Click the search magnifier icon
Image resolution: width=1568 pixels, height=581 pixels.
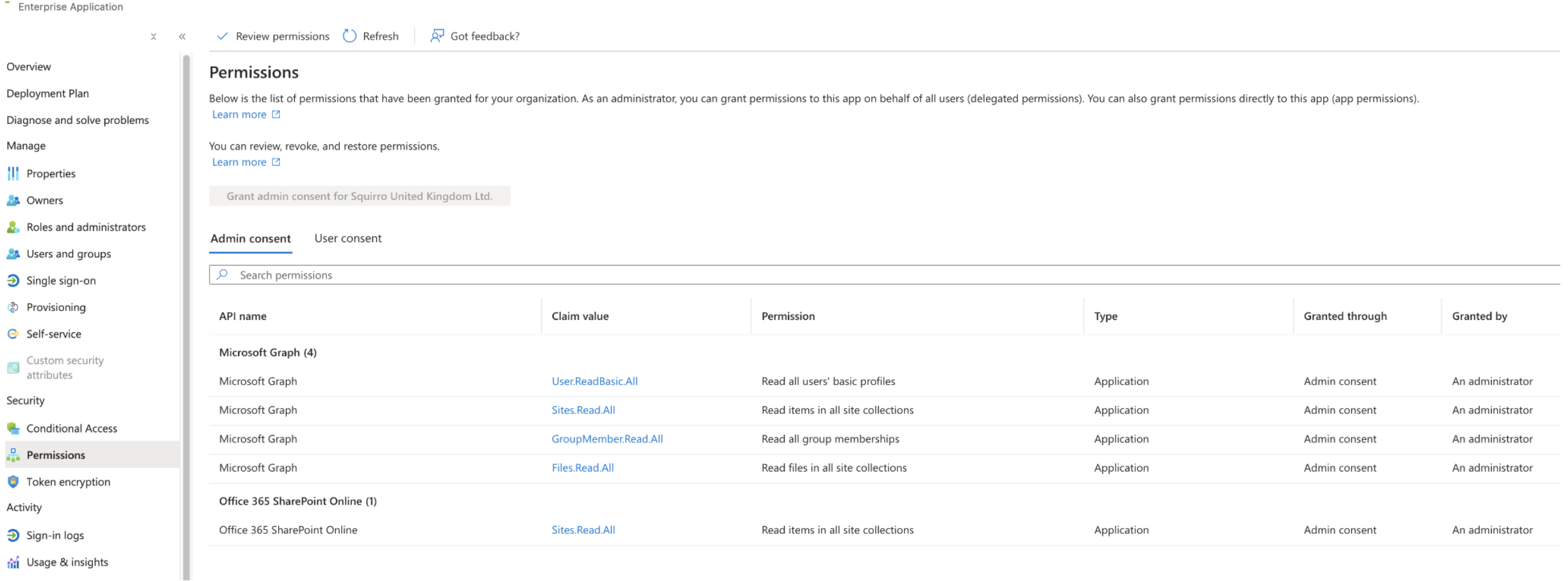[222, 274]
